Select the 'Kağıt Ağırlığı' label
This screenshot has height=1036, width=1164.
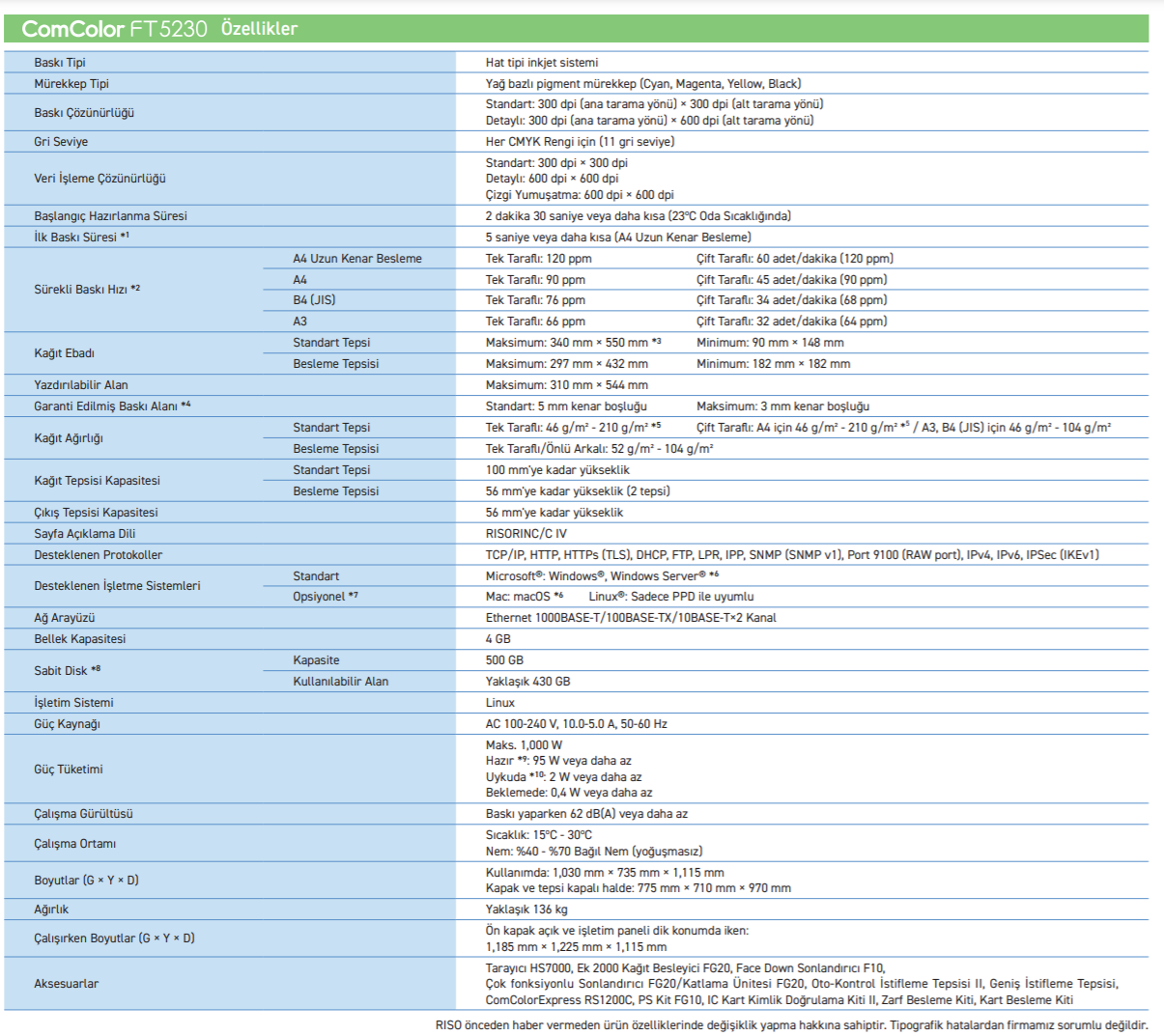[x=69, y=438]
